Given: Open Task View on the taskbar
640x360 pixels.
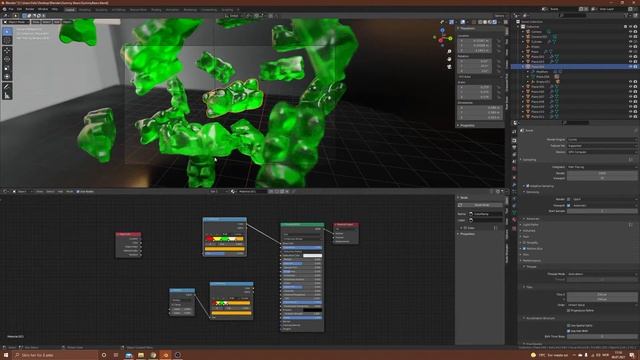Looking at the screenshot, I should [116, 355].
